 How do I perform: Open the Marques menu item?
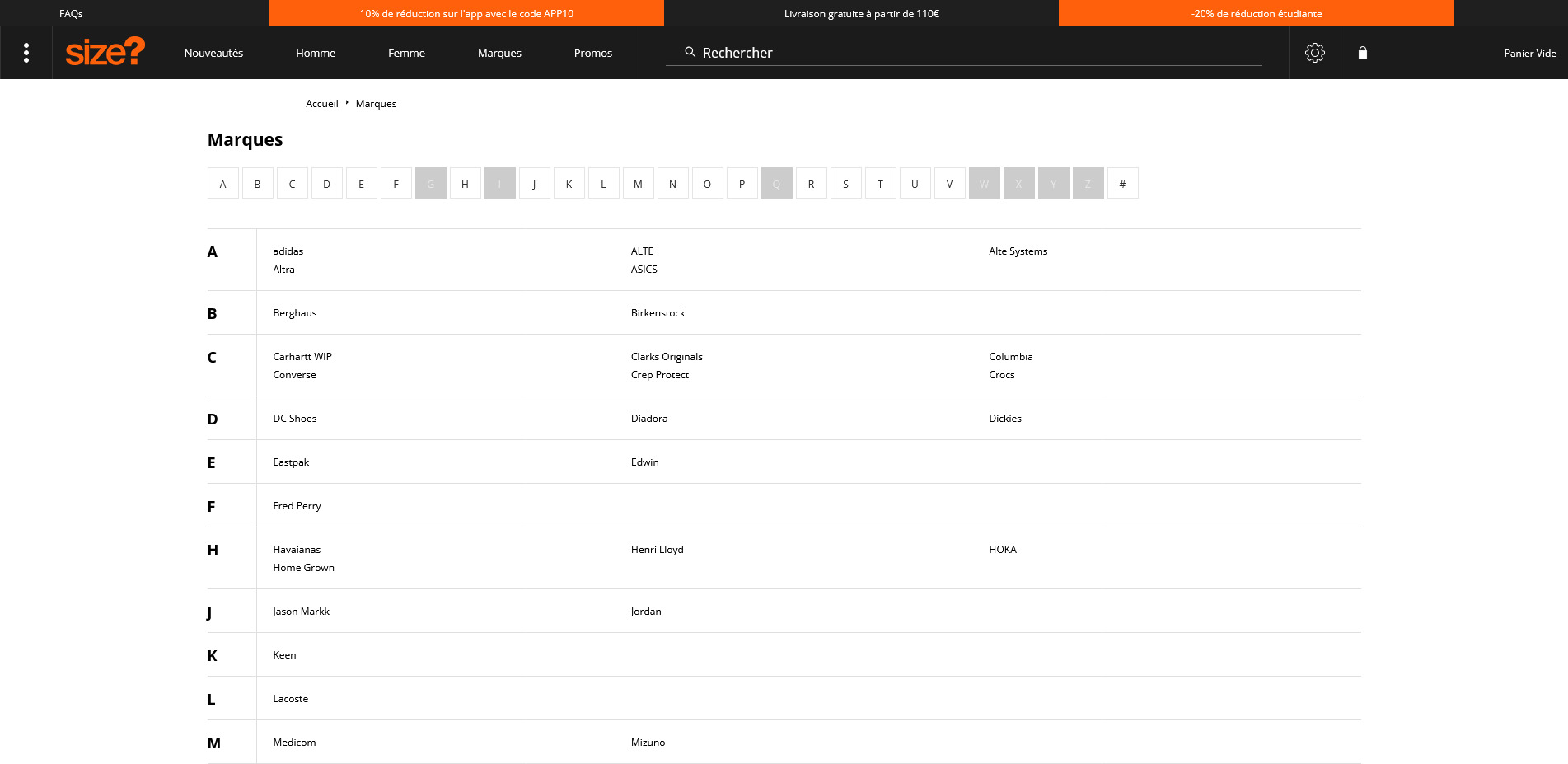tap(499, 53)
